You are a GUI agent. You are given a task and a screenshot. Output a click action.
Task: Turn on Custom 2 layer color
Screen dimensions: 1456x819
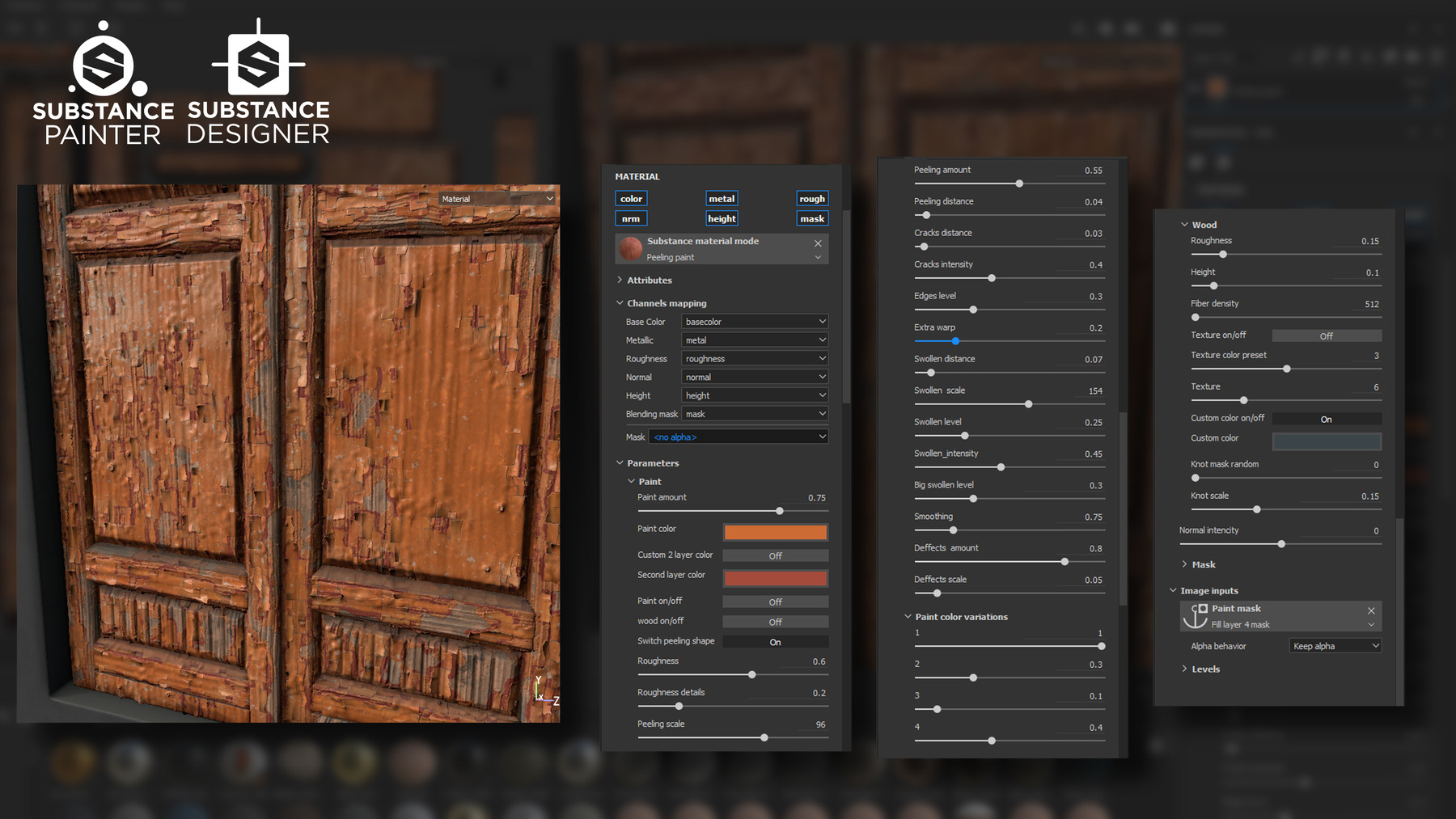[775, 555]
